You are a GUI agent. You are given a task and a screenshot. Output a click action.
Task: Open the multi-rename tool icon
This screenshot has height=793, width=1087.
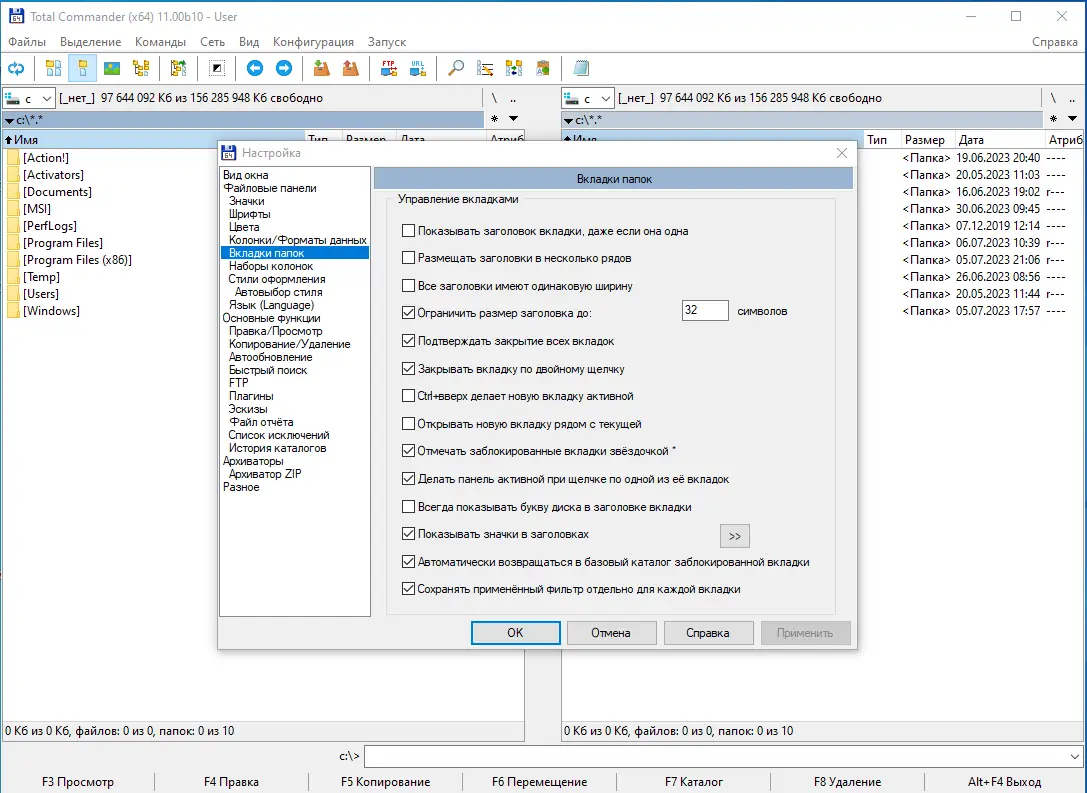(485, 68)
